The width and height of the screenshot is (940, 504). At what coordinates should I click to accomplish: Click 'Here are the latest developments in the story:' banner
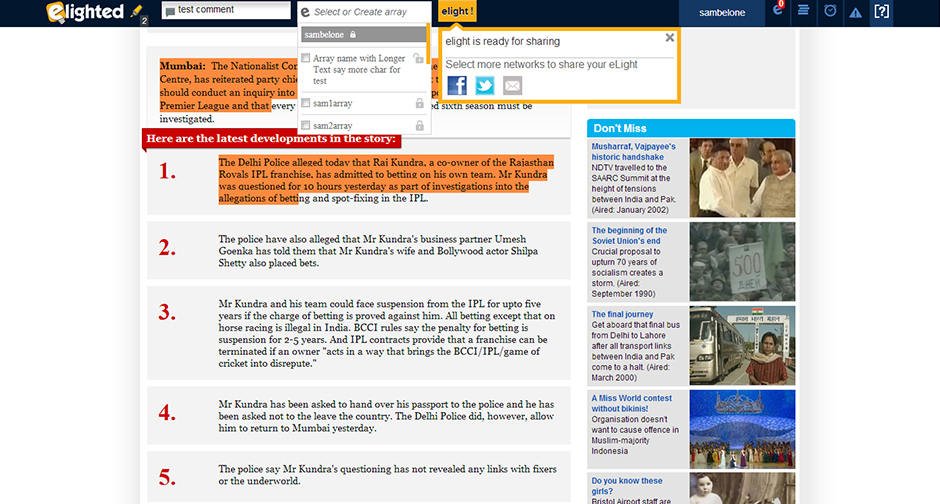point(272,138)
